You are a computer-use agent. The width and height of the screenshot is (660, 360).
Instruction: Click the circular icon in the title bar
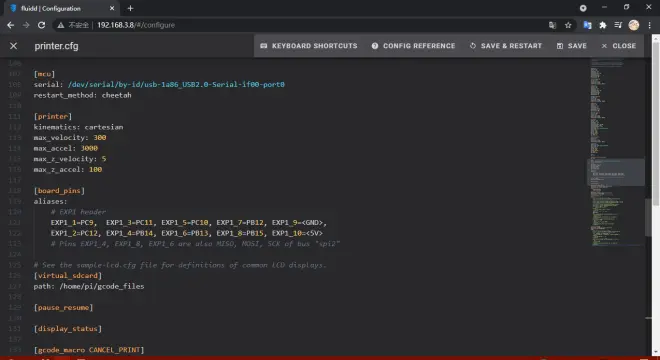[x=583, y=8]
